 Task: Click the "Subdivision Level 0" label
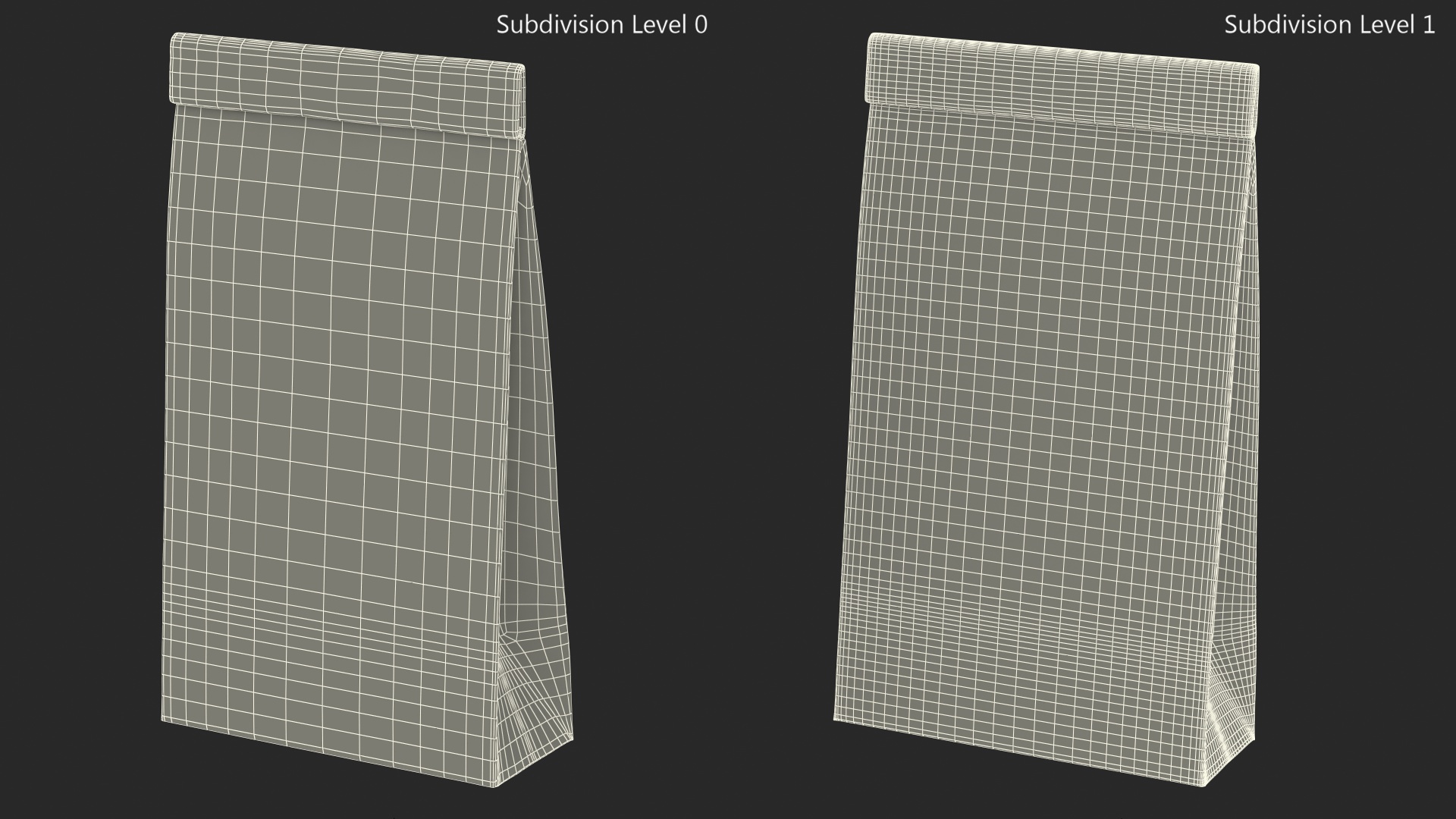point(601,24)
